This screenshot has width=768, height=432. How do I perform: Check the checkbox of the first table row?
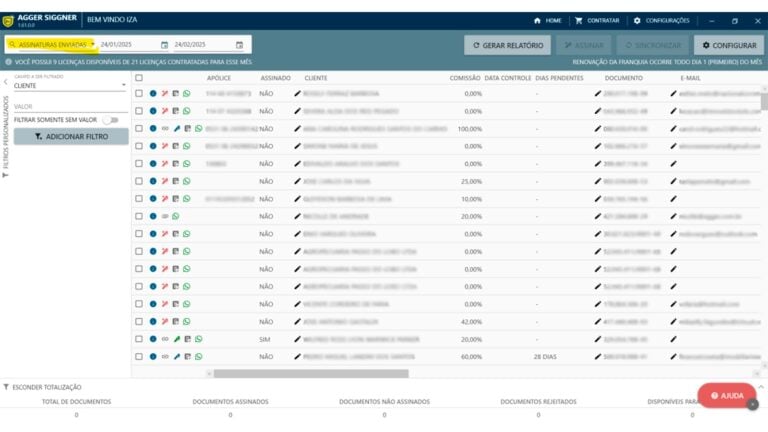139,93
